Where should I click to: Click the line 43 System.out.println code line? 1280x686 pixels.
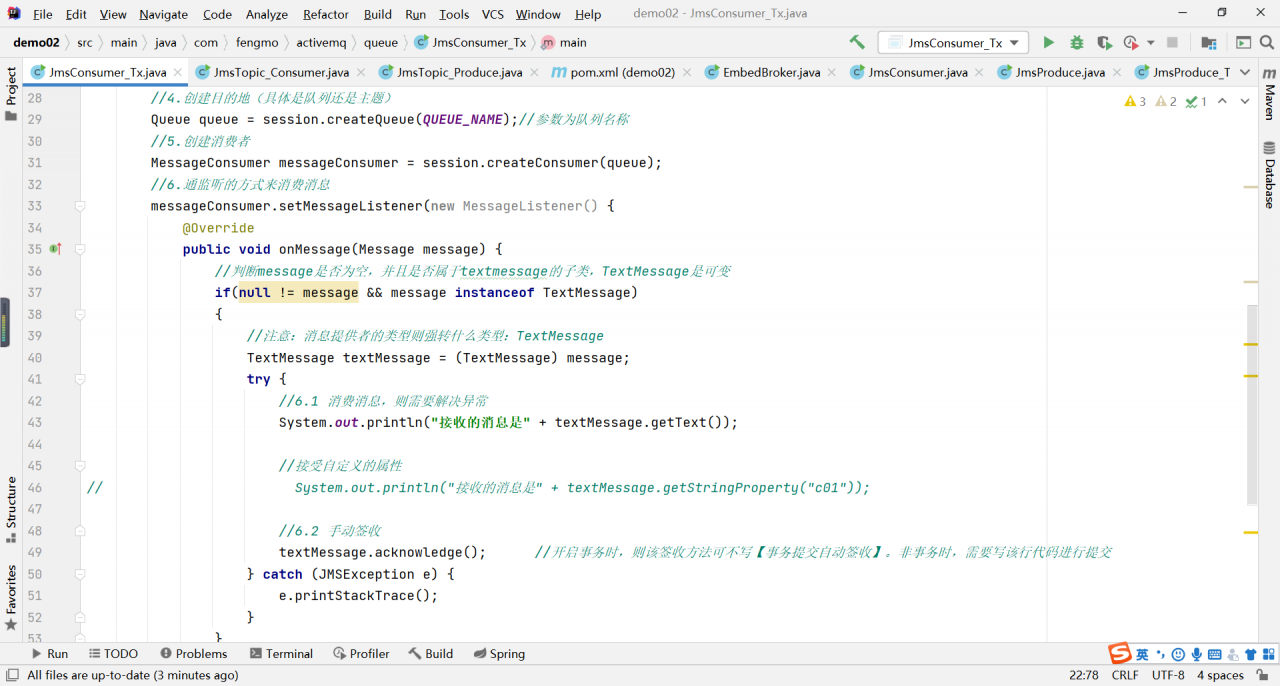click(x=508, y=423)
